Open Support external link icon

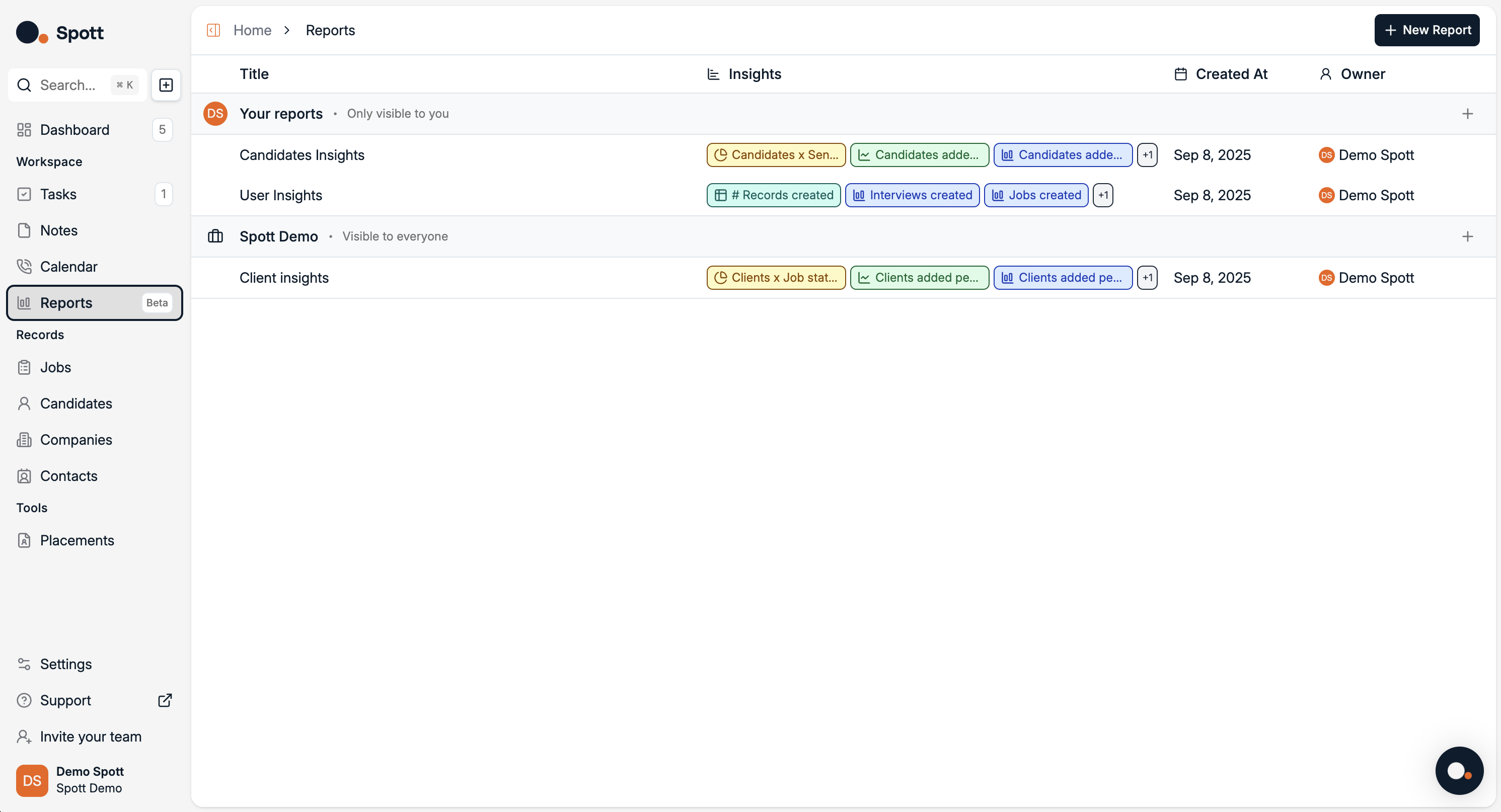click(x=165, y=700)
